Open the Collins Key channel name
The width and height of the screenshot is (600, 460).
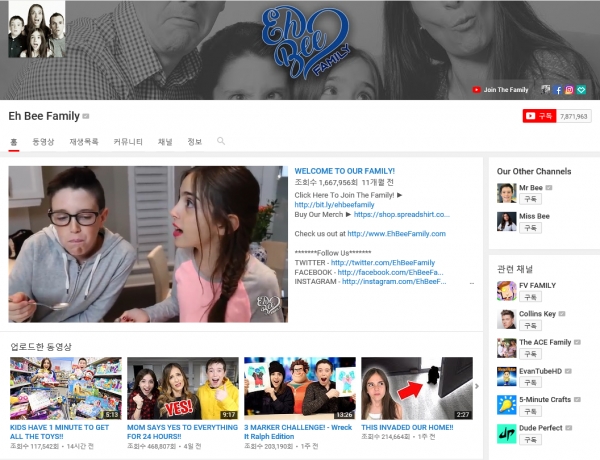coord(537,314)
